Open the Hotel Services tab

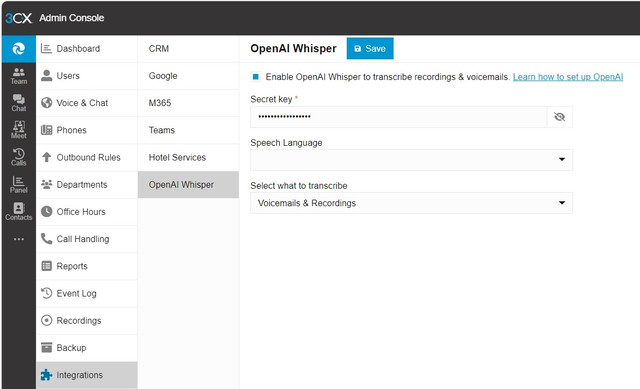pos(188,158)
